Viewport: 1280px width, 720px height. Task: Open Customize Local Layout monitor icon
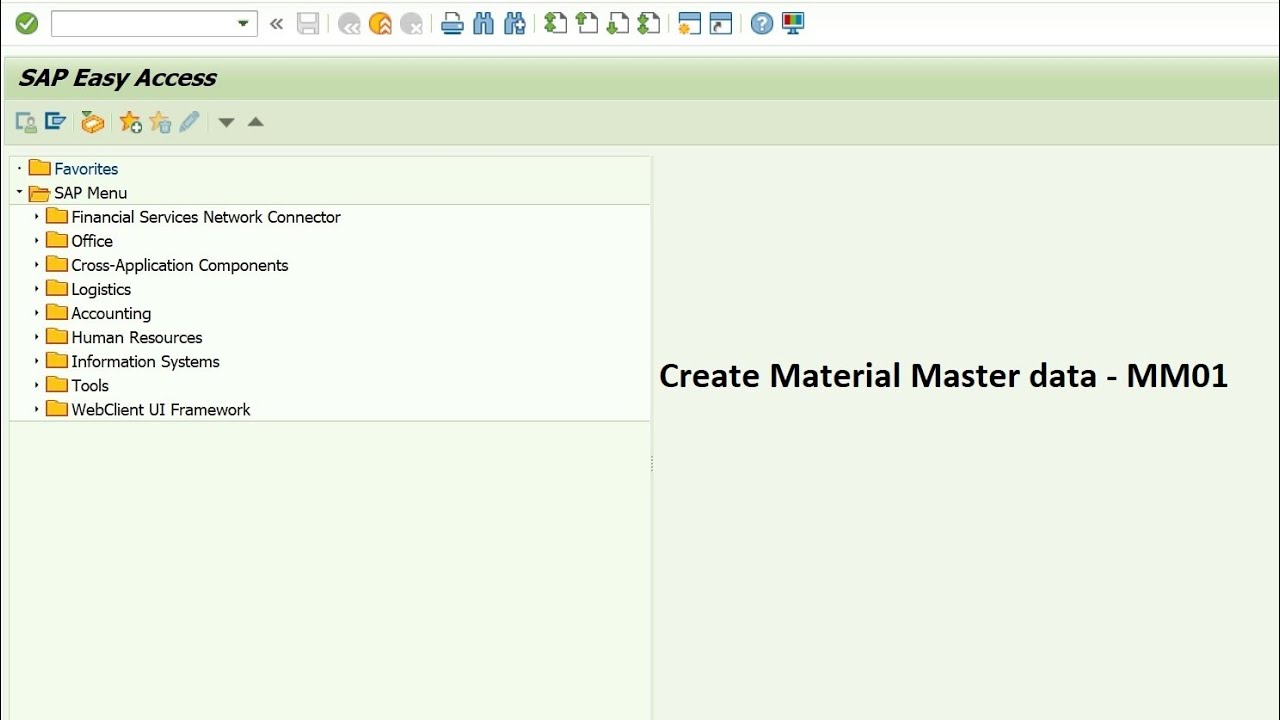coord(793,24)
